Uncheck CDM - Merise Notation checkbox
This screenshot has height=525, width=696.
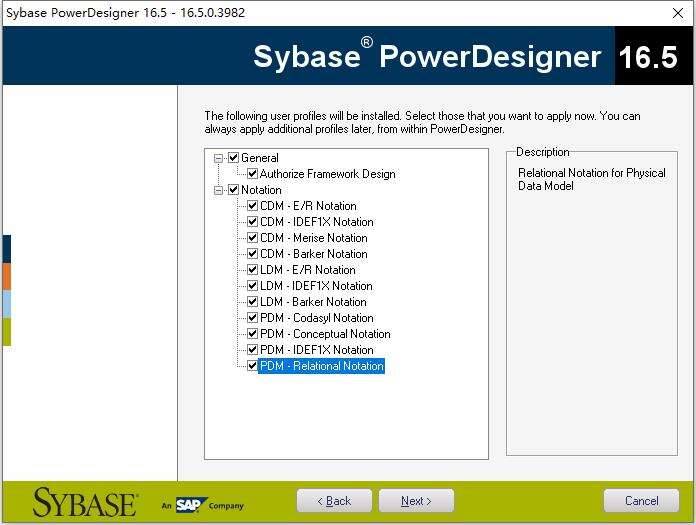point(253,238)
